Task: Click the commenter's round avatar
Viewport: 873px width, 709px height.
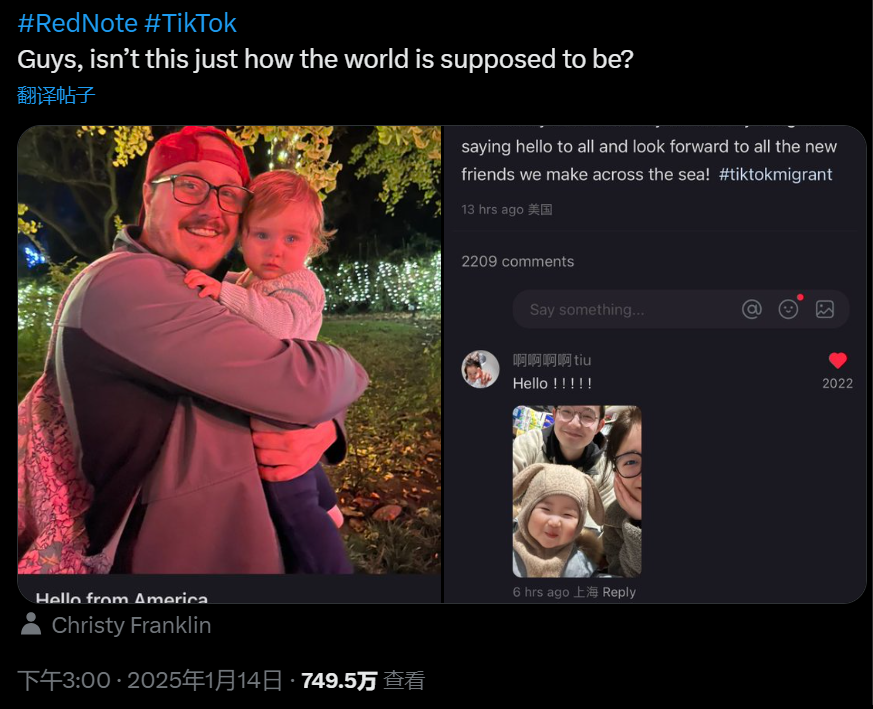Action: pos(480,369)
